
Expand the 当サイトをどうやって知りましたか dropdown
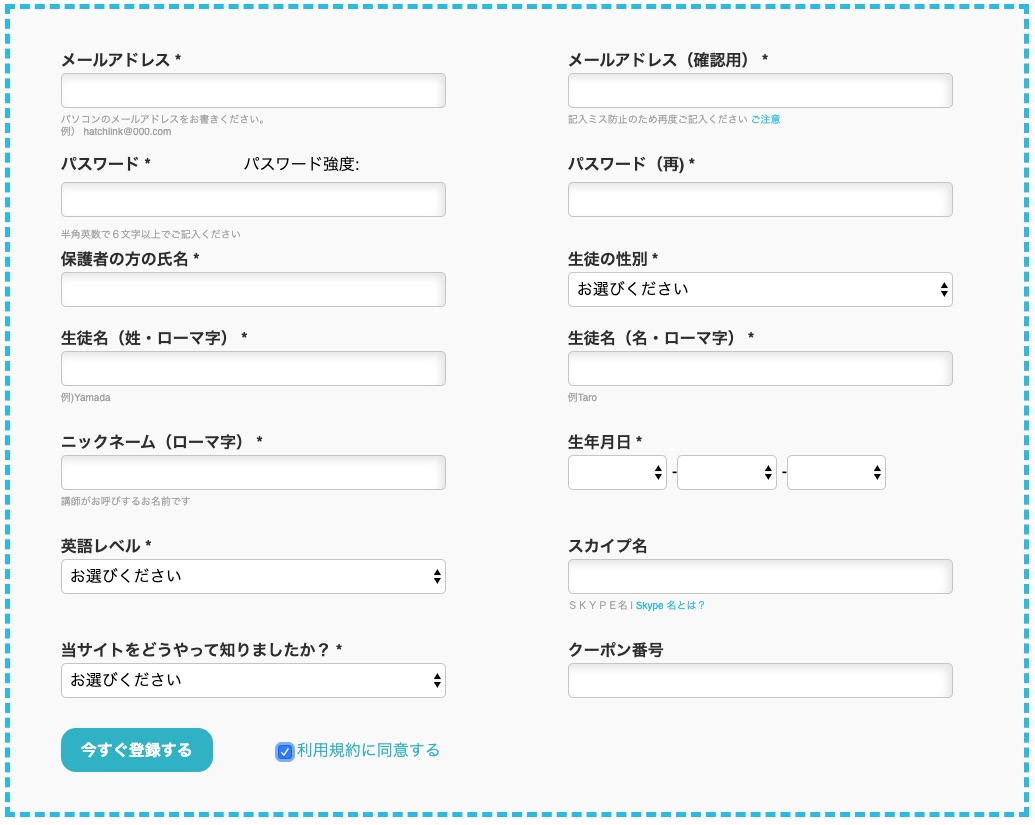point(253,680)
